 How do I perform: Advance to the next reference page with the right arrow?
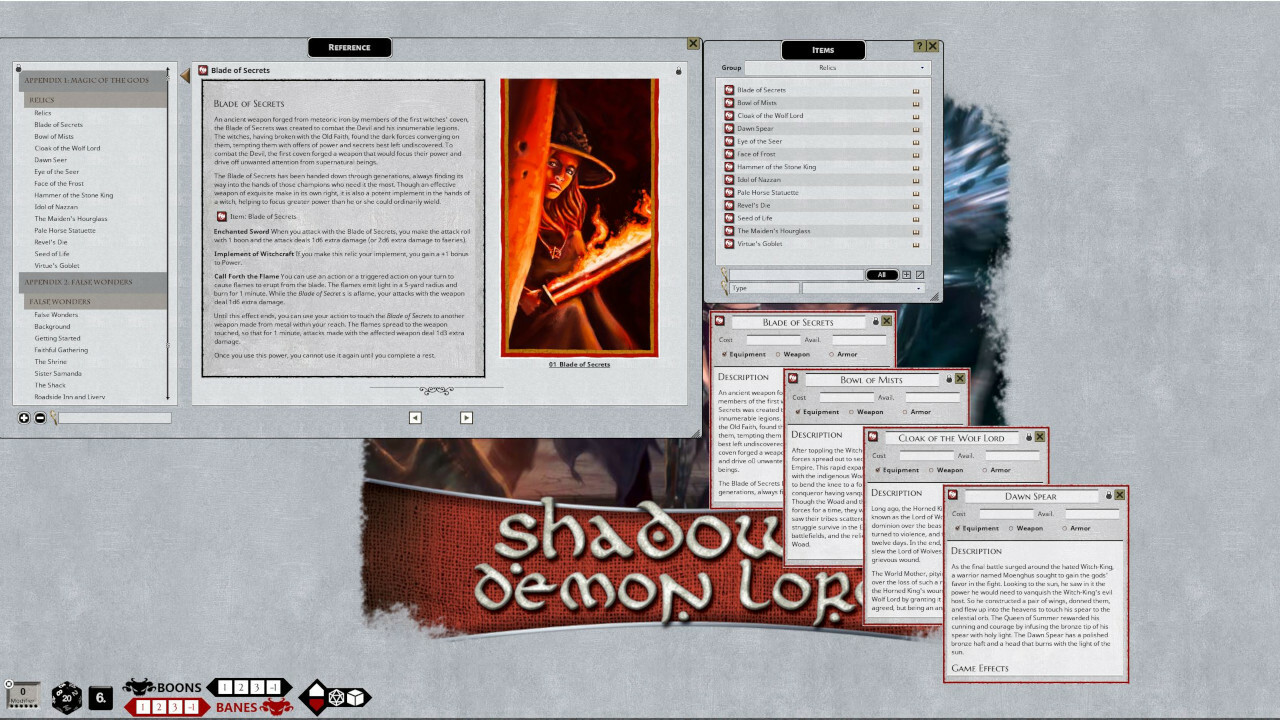tap(466, 417)
